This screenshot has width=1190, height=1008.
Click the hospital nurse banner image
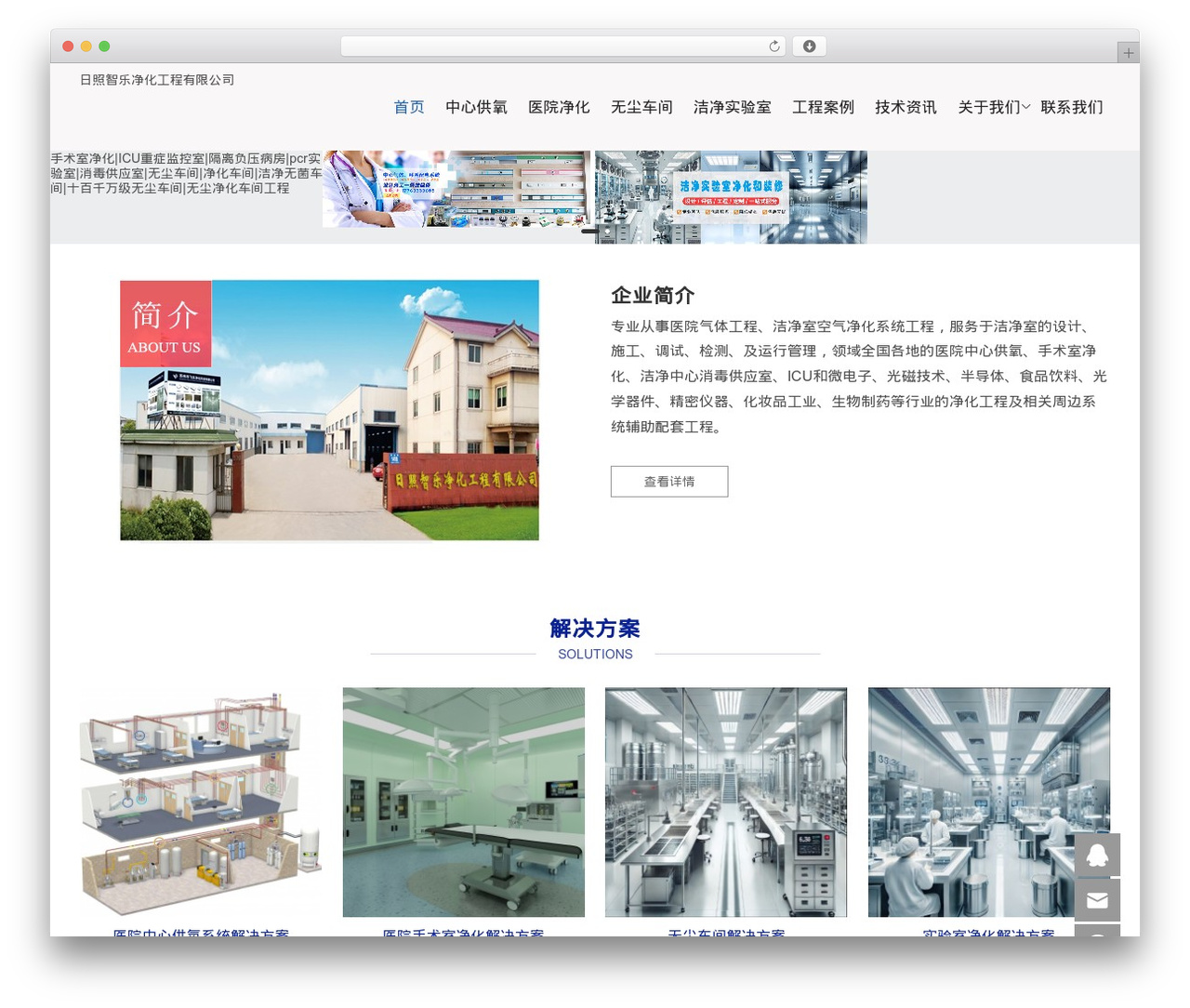point(456,189)
